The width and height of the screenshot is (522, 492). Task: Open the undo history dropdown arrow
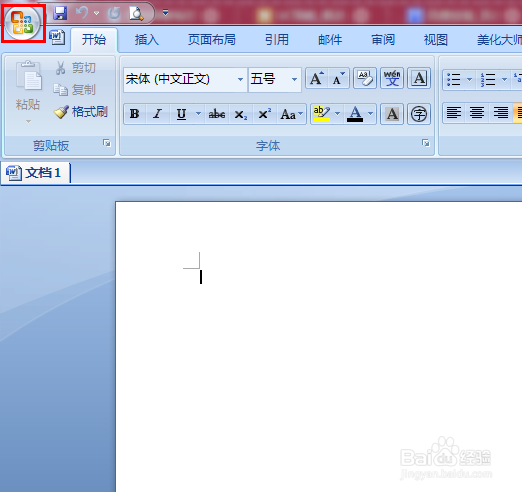tap(97, 13)
